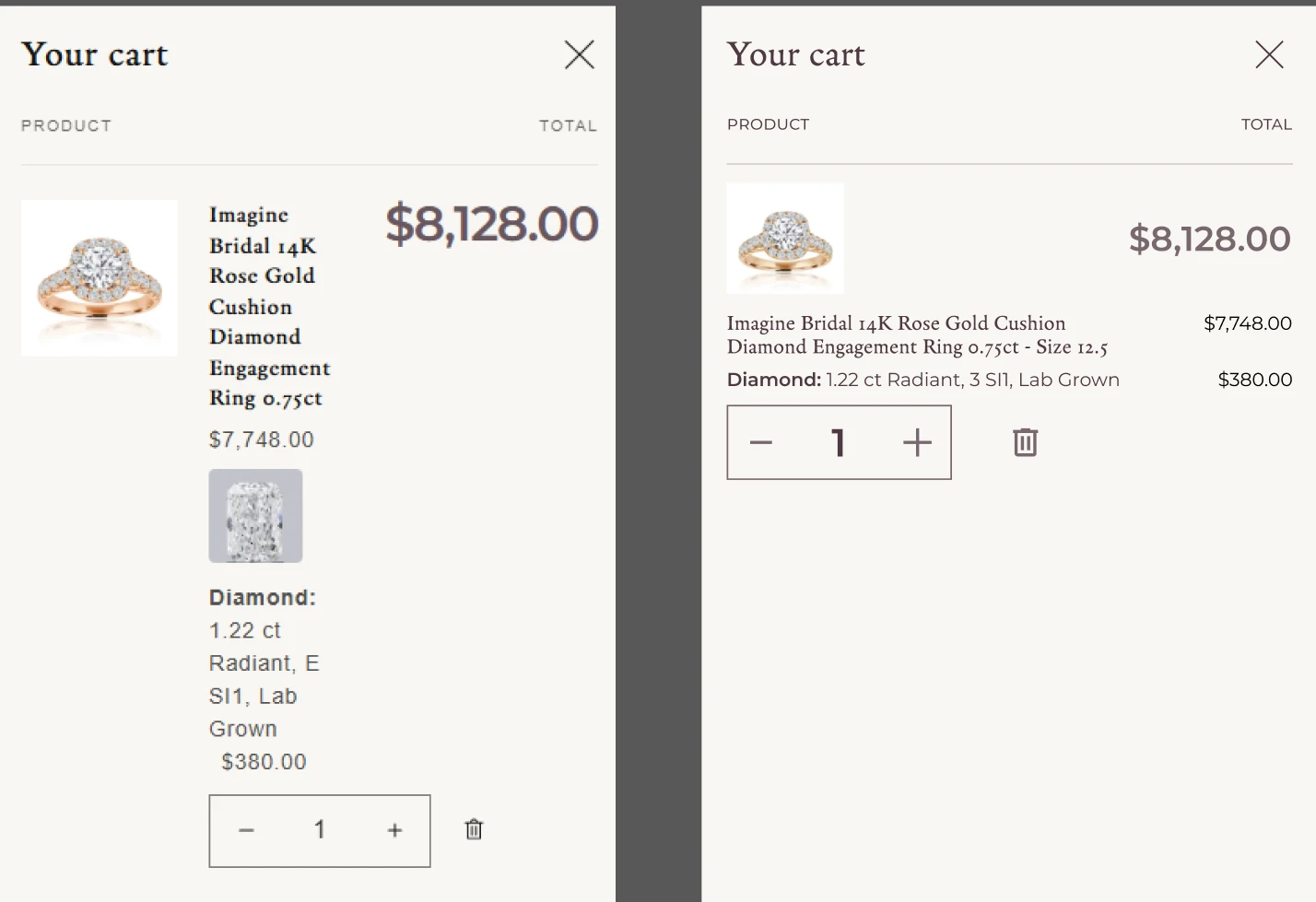Click the one-line Diamond description in the right cart
Image resolution: width=1316 pixels, height=902 pixels.
click(922, 380)
